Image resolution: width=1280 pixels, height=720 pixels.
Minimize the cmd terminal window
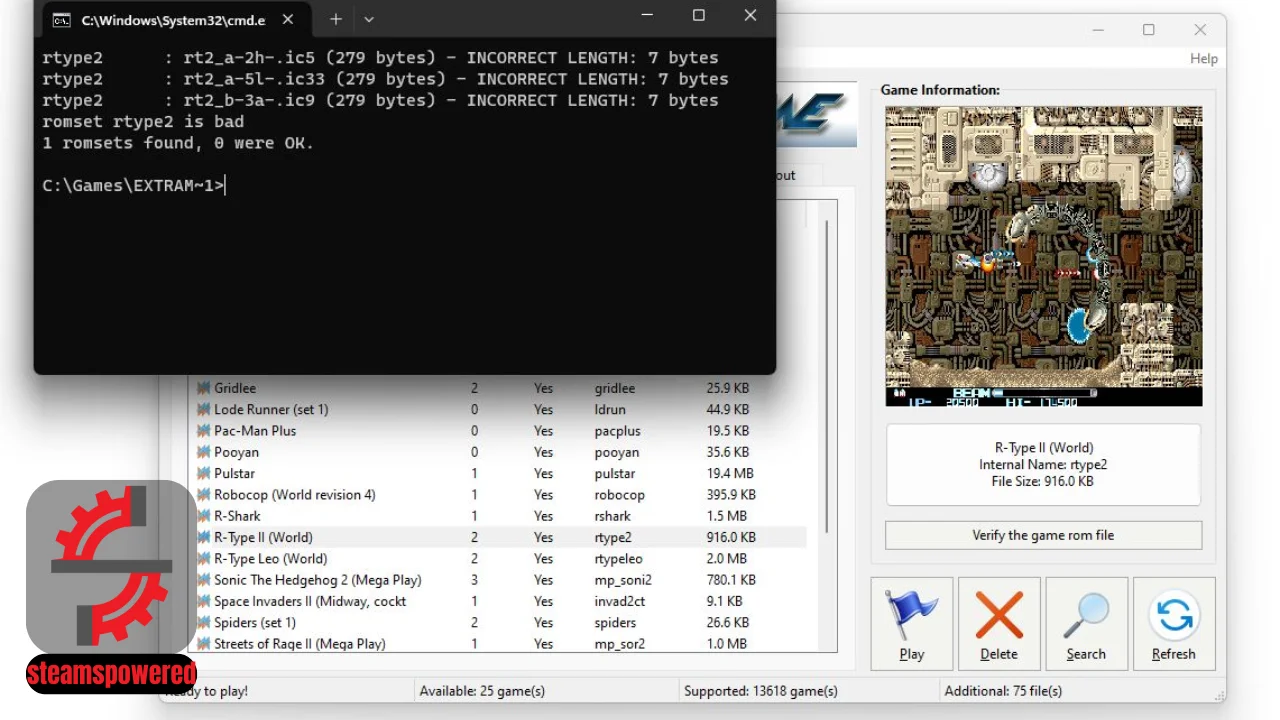648,15
